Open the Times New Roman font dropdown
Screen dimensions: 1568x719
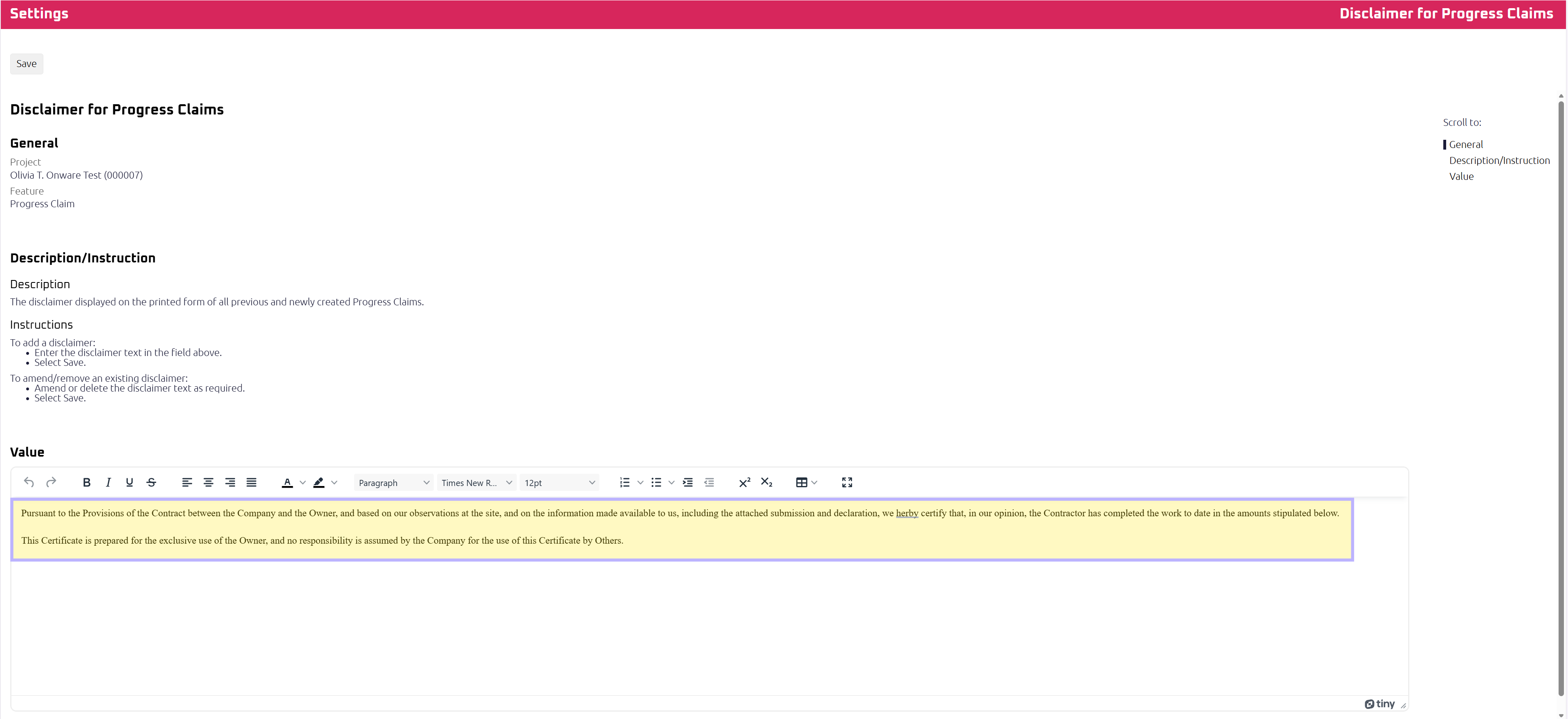[477, 482]
